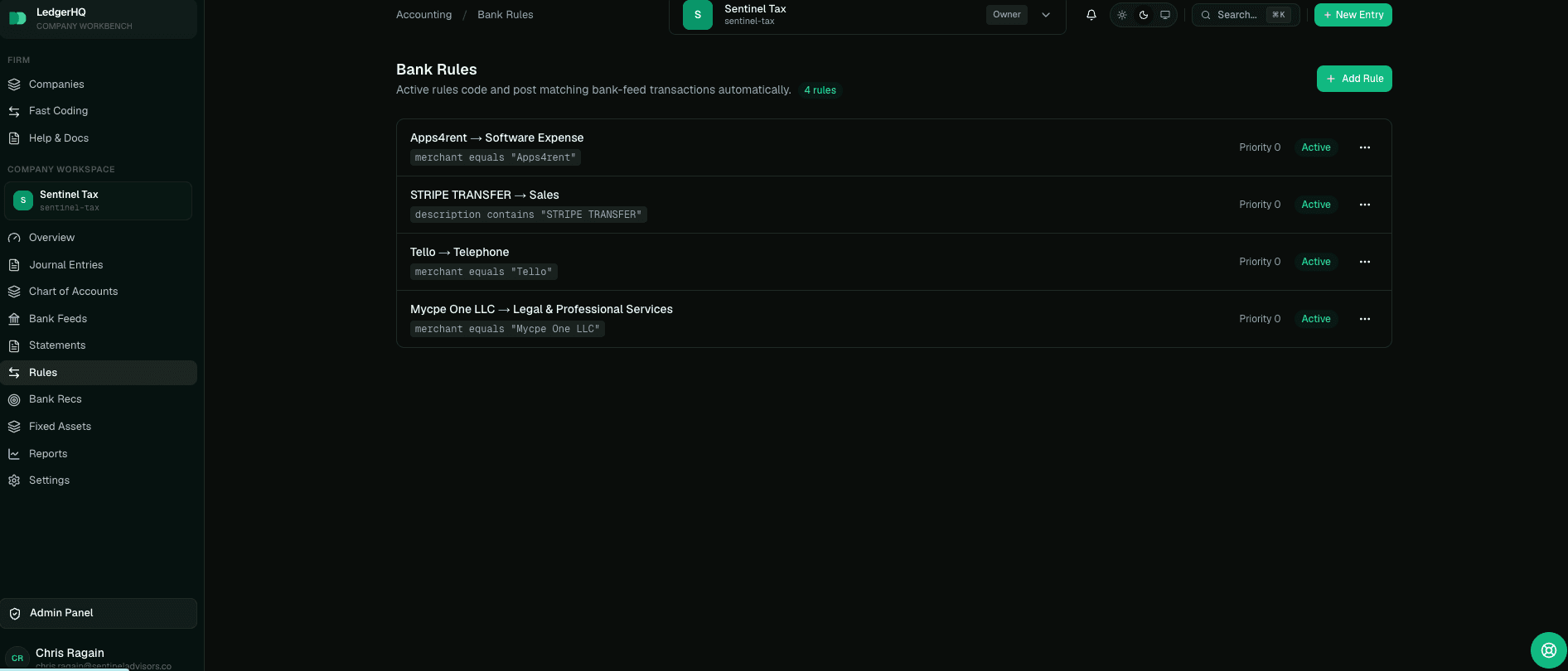Click the Bank Feeds building icon
This screenshot has width=1568, height=671.
pos(14,319)
